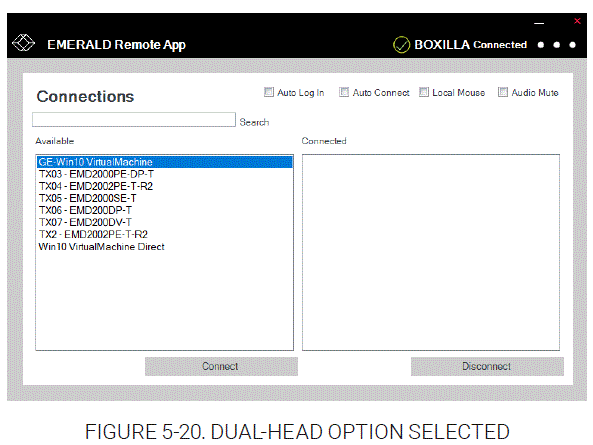Select TX04 - EMD2002PE-T-R2 connection
This screenshot has width=593, height=445.
[165, 186]
